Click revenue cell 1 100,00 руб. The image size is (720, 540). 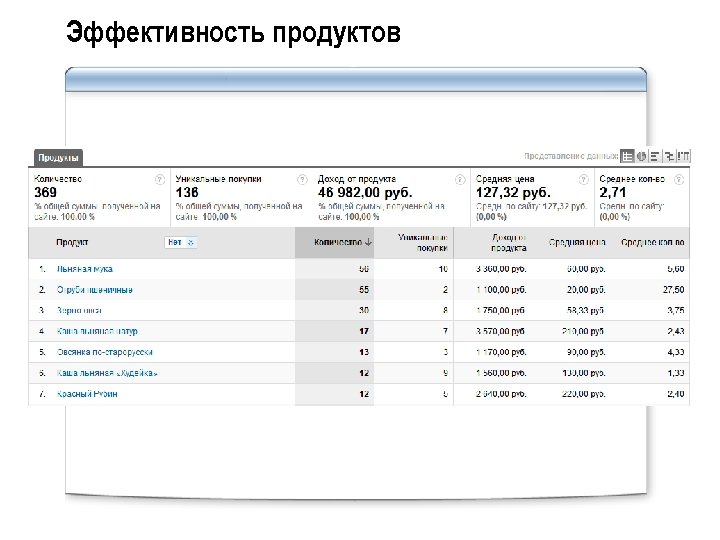point(501,290)
